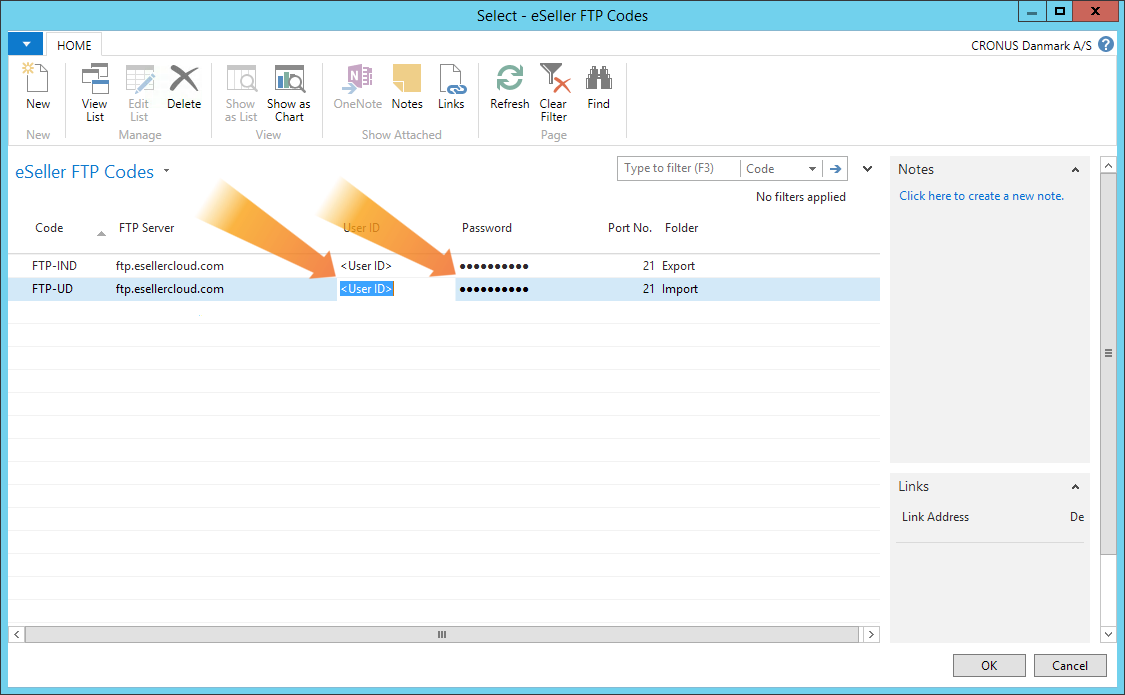Click the CRONUS Danmark A/S company name
The height and width of the screenshot is (695, 1125).
pyautogui.click(x=1031, y=45)
